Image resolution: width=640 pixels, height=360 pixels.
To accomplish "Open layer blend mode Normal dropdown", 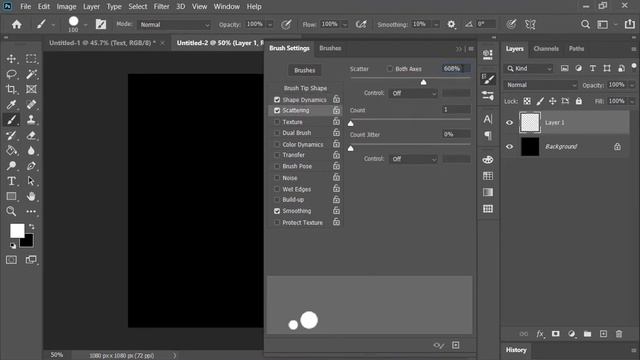I will [x=541, y=85].
